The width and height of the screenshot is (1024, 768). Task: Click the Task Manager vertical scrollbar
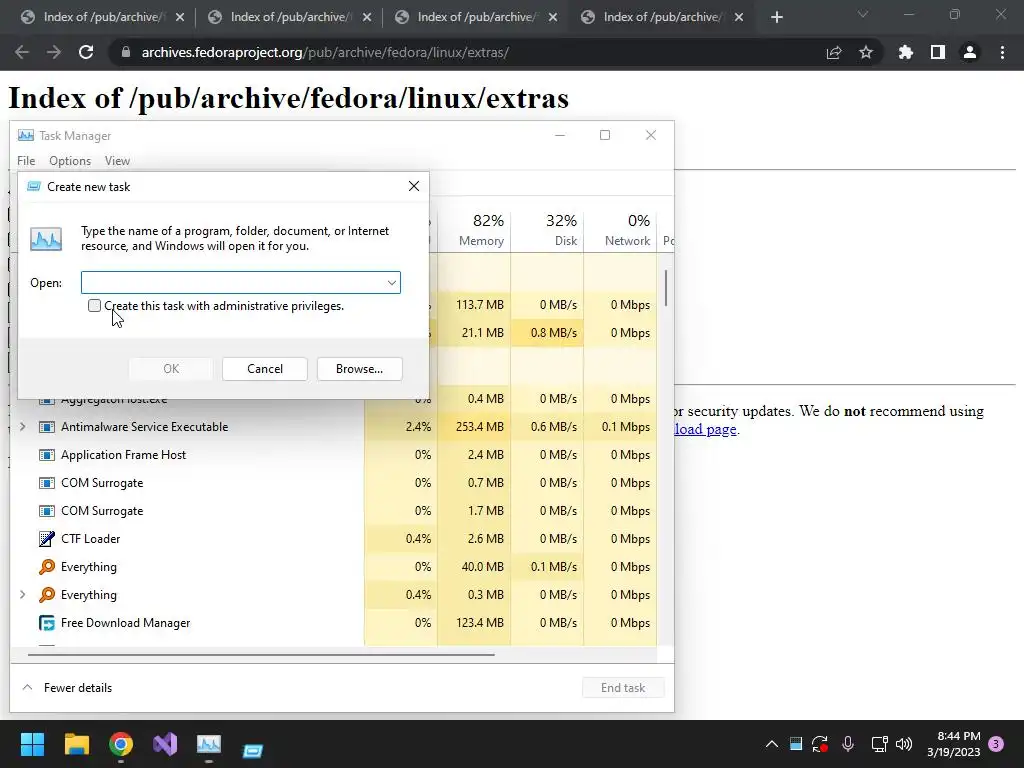tap(666, 288)
